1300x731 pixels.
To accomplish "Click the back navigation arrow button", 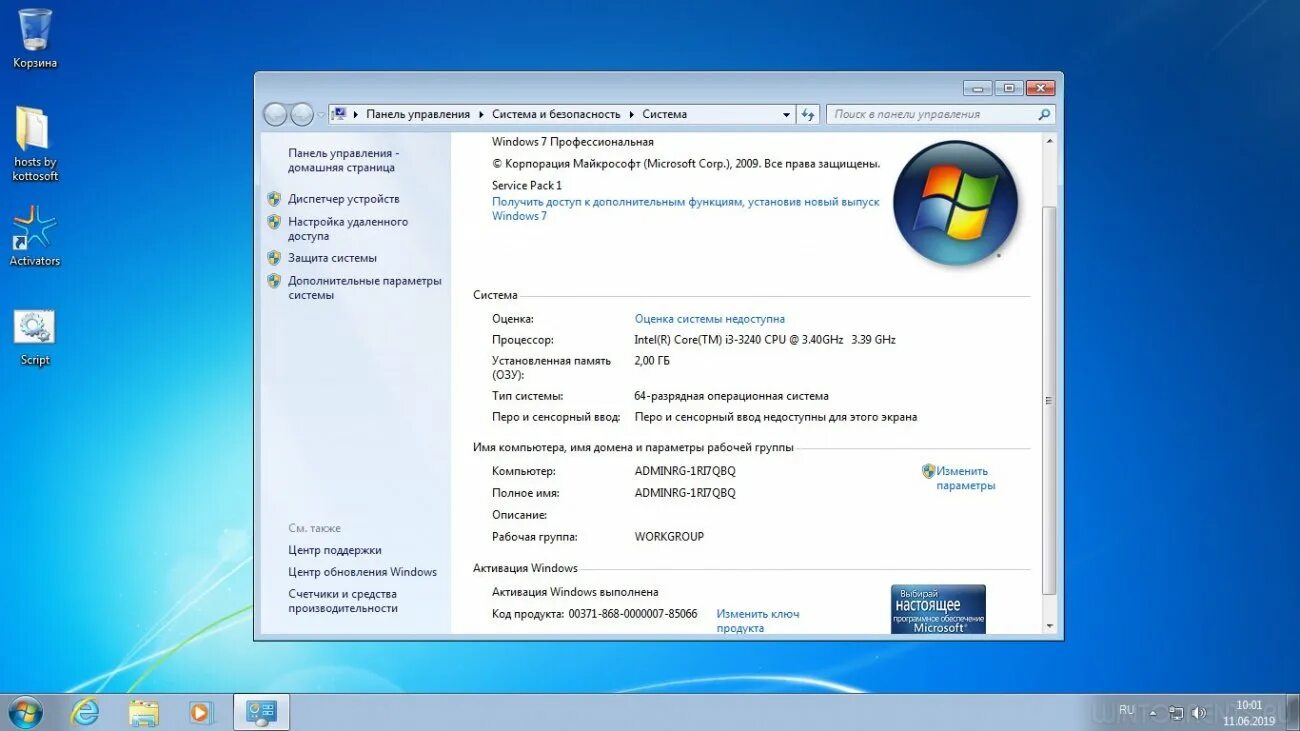I will pos(275,114).
